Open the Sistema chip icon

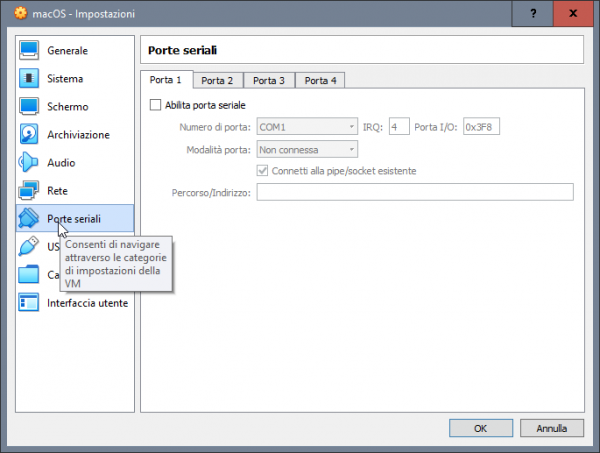point(29,78)
